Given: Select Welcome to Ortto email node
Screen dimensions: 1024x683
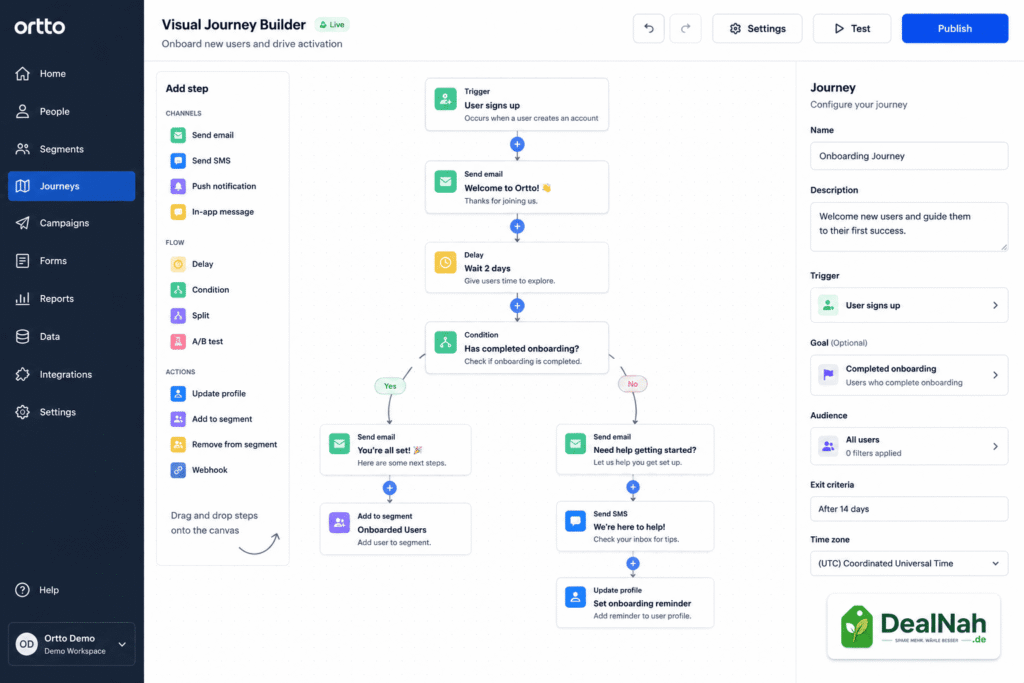Looking at the screenshot, I should point(517,187).
